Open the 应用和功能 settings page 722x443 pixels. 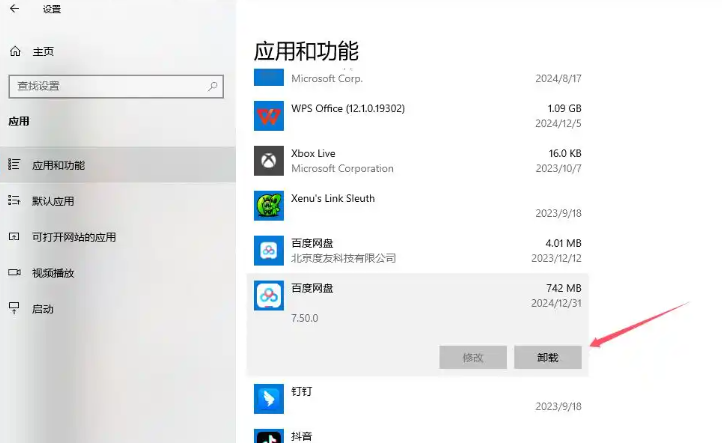(118, 165)
